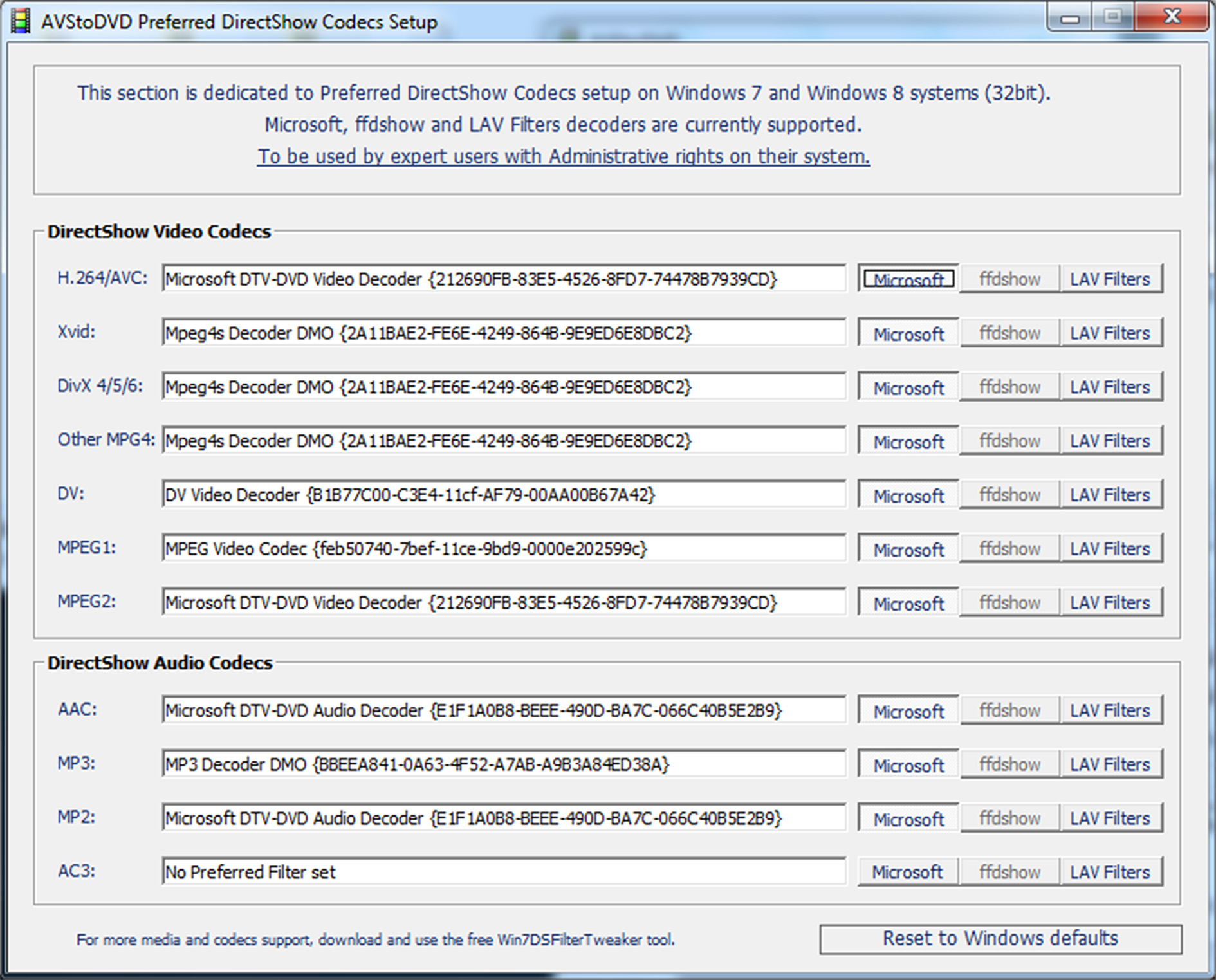The image size is (1216, 980).
Task: Click the H.264/AVC decoder text field
Action: pos(504,279)
